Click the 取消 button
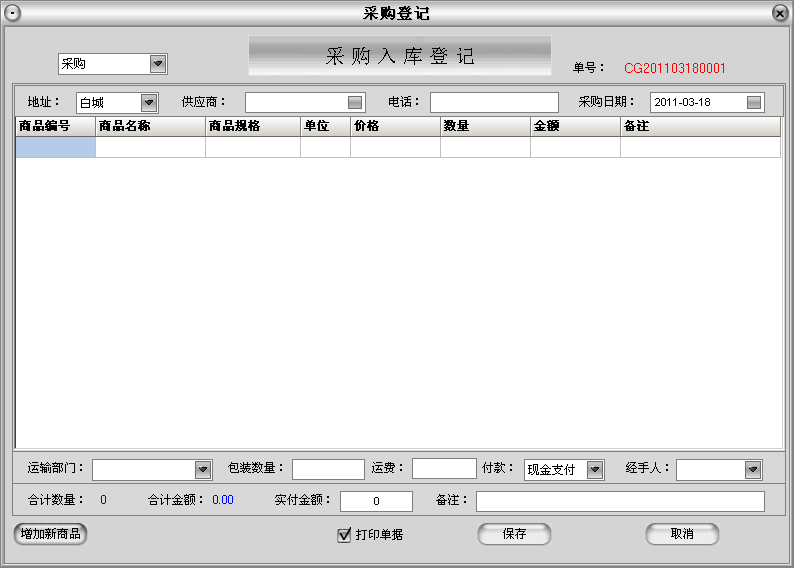 click(682, 534)
